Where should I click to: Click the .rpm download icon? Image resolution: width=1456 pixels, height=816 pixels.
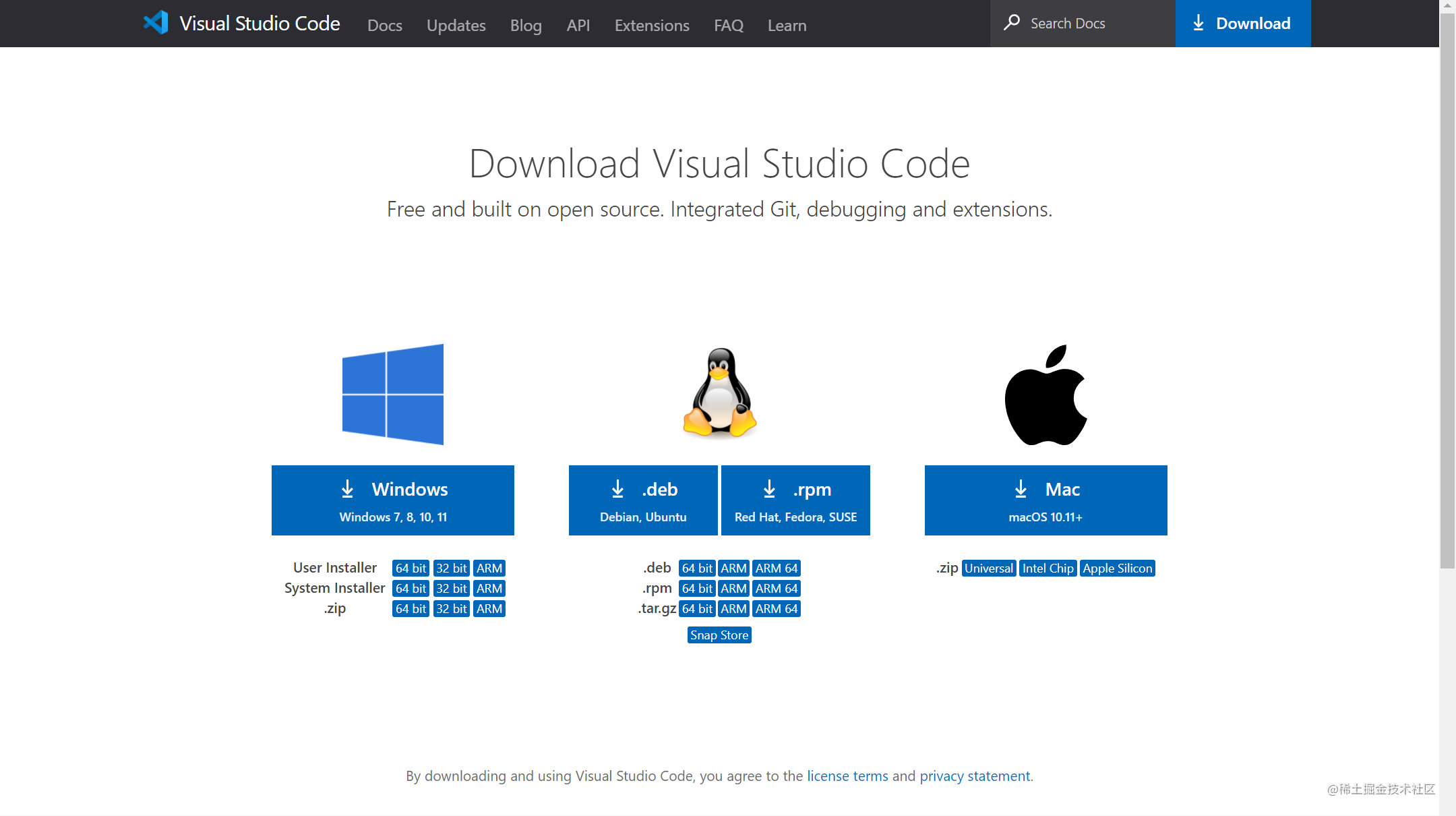click(x=770, y=489)
